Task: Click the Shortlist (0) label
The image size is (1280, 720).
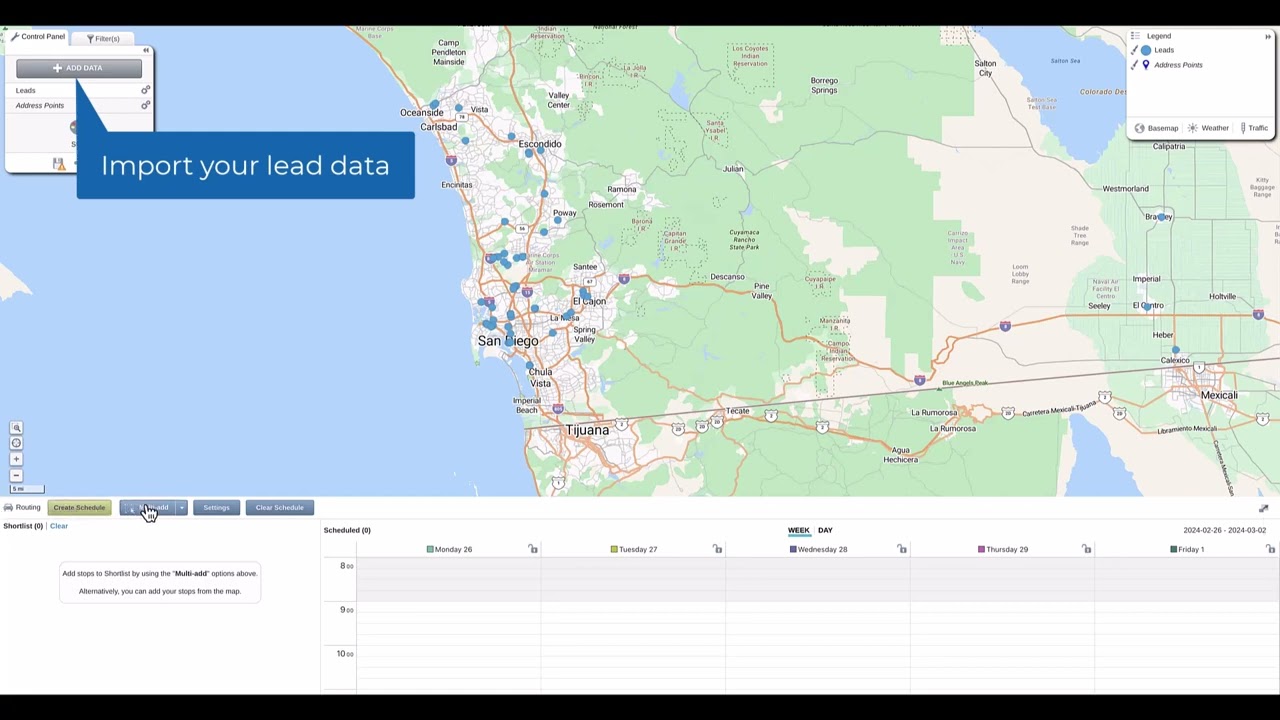Action: click(x=23, y=526)
